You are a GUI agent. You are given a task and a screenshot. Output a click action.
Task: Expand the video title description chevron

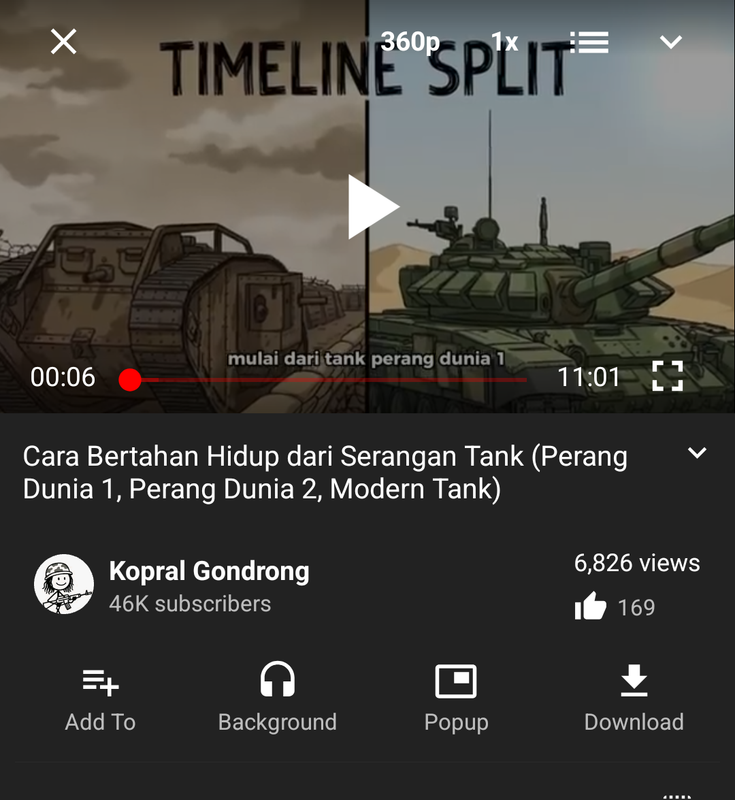tap(697, 453)
